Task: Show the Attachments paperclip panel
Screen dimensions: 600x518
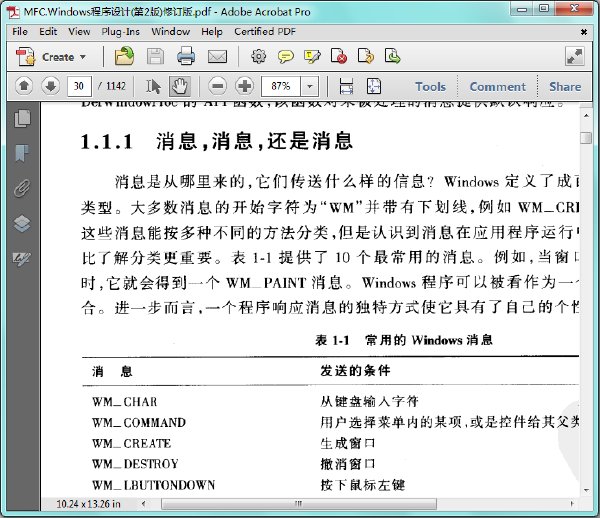Action: tap(22, 188)
